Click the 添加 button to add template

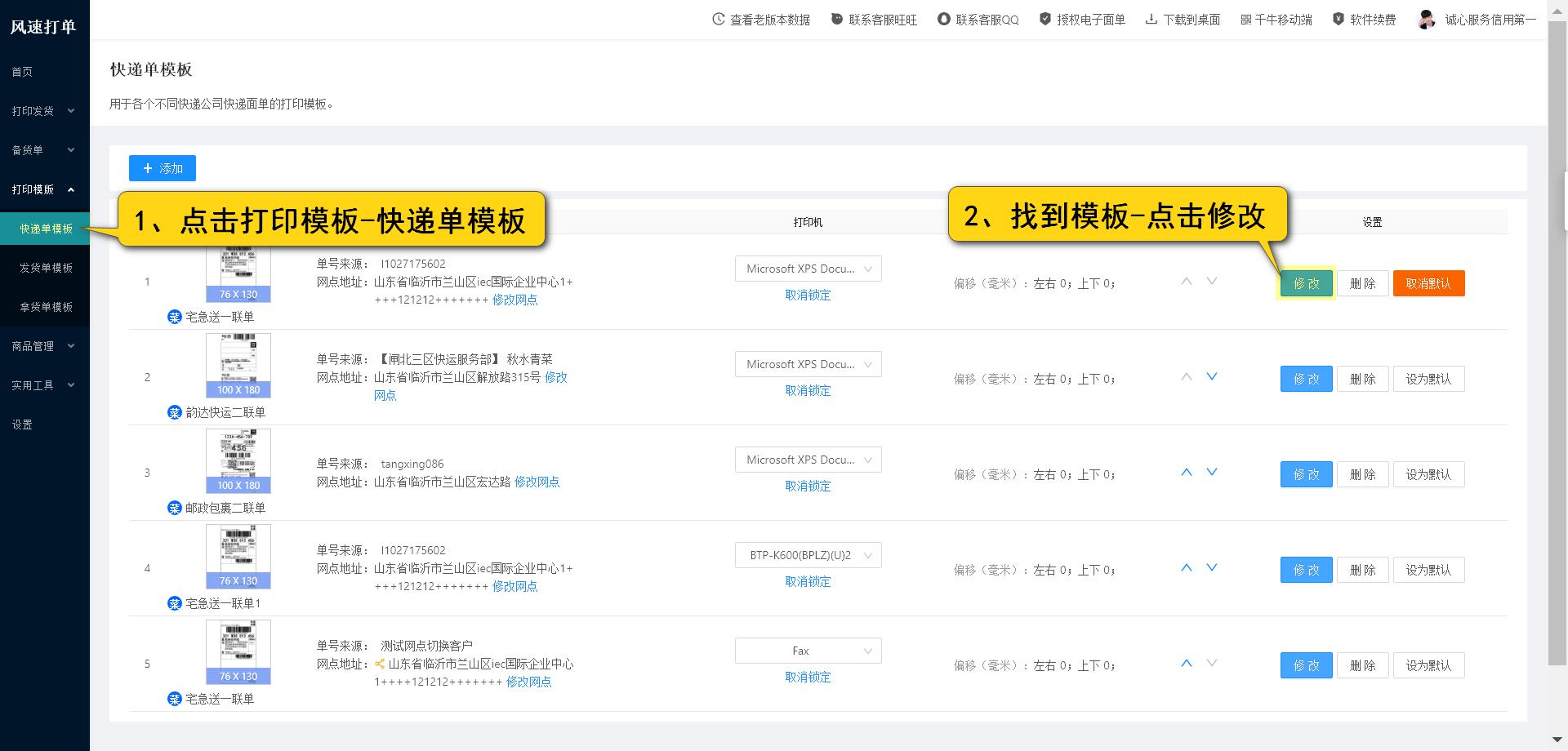162,168
